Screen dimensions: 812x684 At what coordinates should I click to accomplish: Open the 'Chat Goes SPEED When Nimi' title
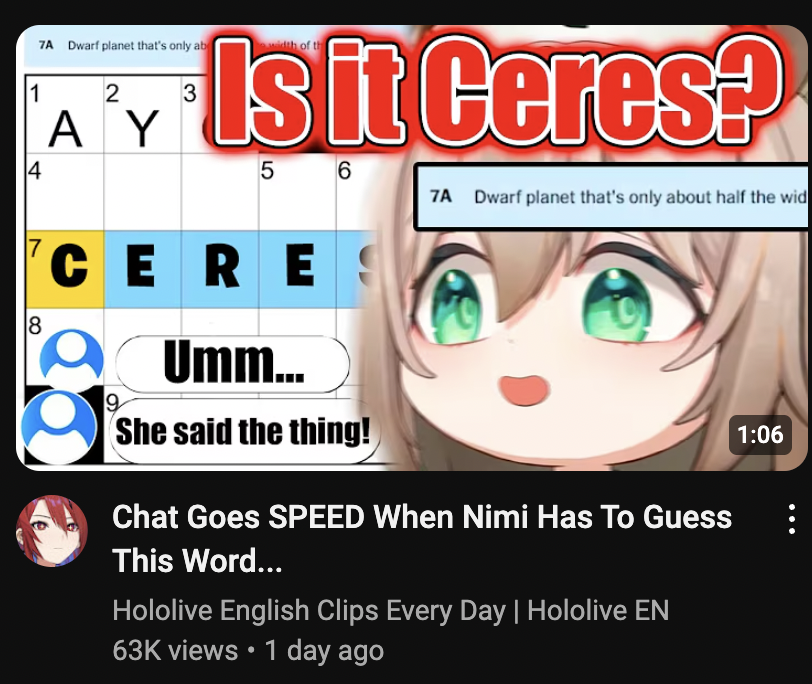click(422, 539)
